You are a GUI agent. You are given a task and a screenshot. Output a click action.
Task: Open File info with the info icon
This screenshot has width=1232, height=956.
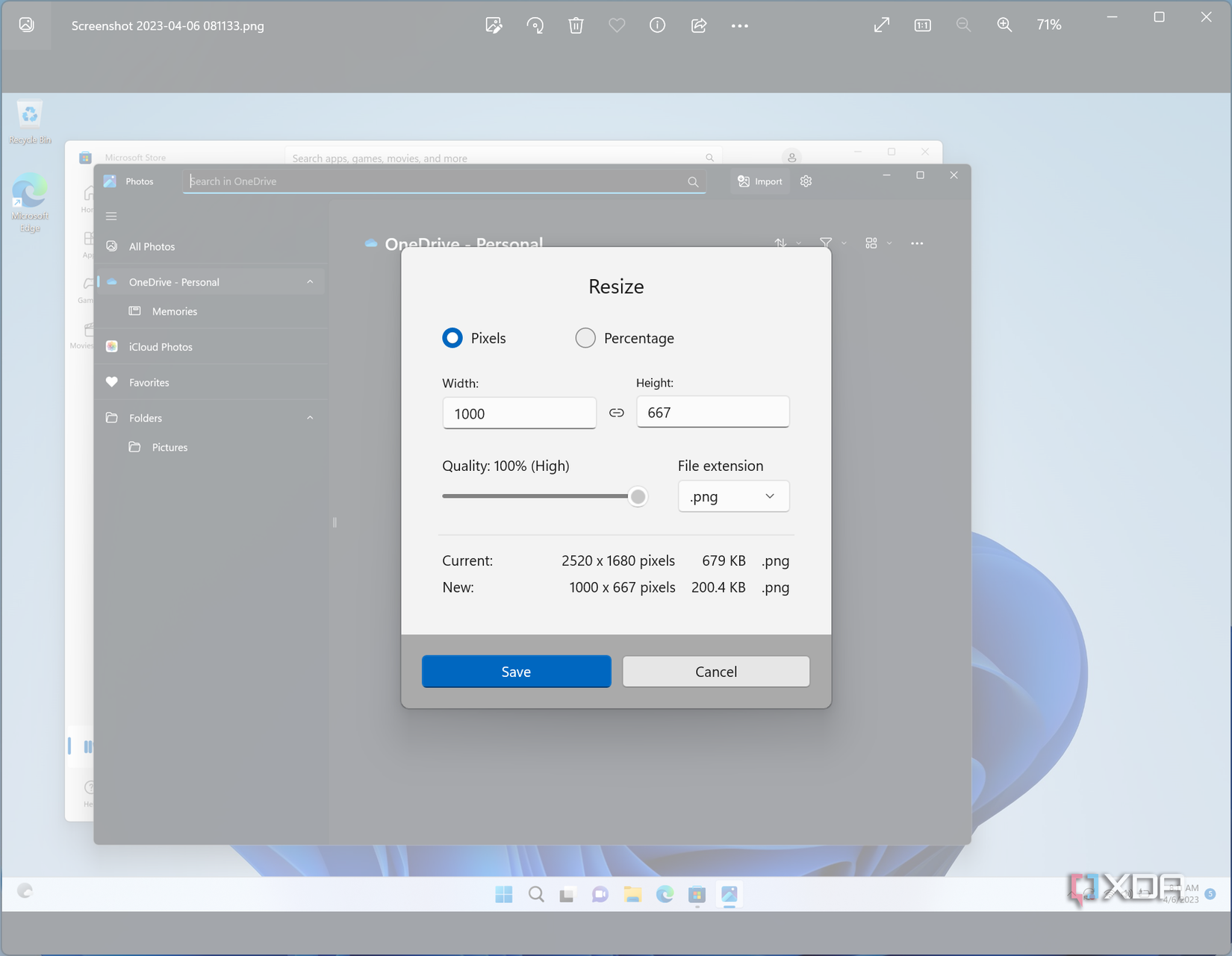click(x=657, y=25)
